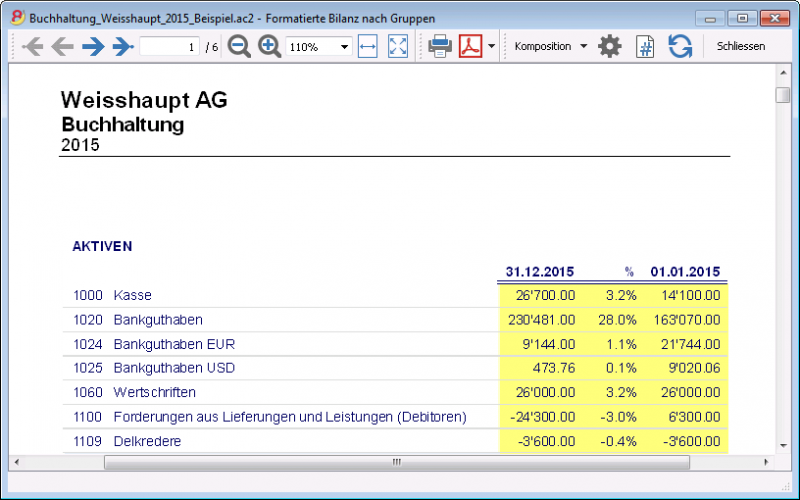Click opening balance 9'020.06
Viewport: 800px width, 500px height.
(x=694, y=368)
